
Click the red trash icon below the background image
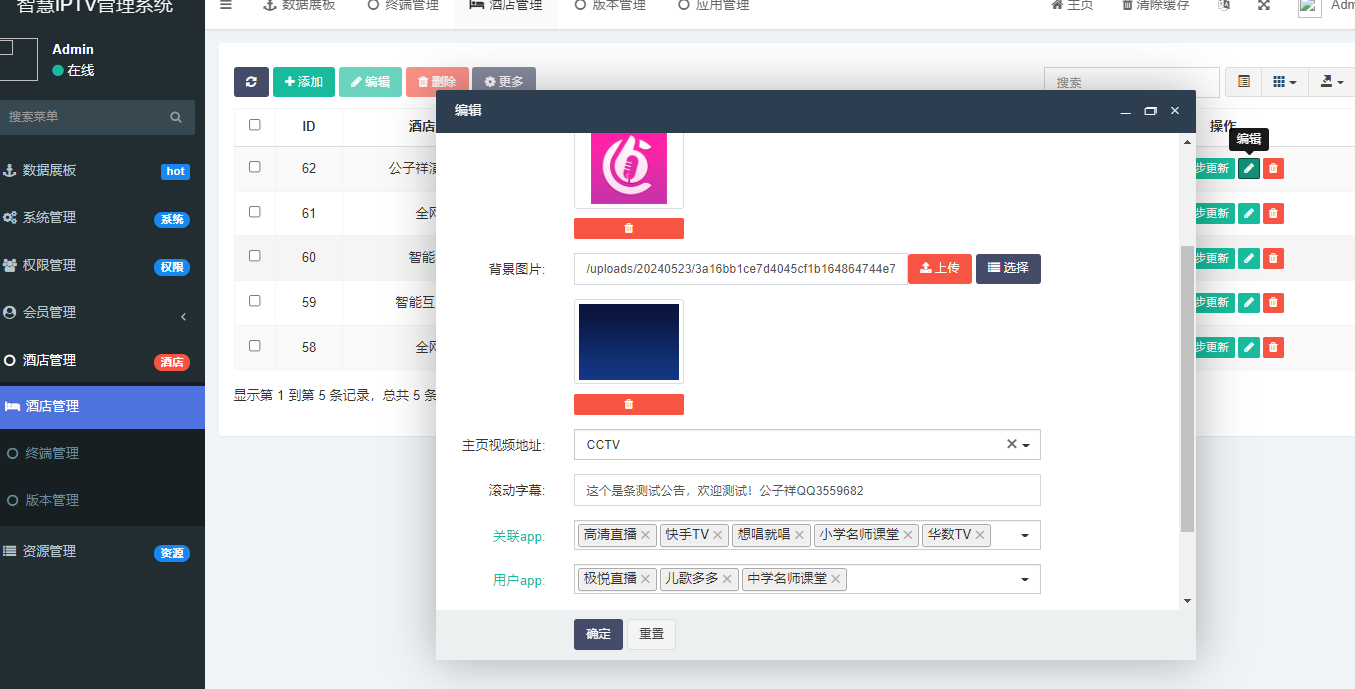[628, 404]
